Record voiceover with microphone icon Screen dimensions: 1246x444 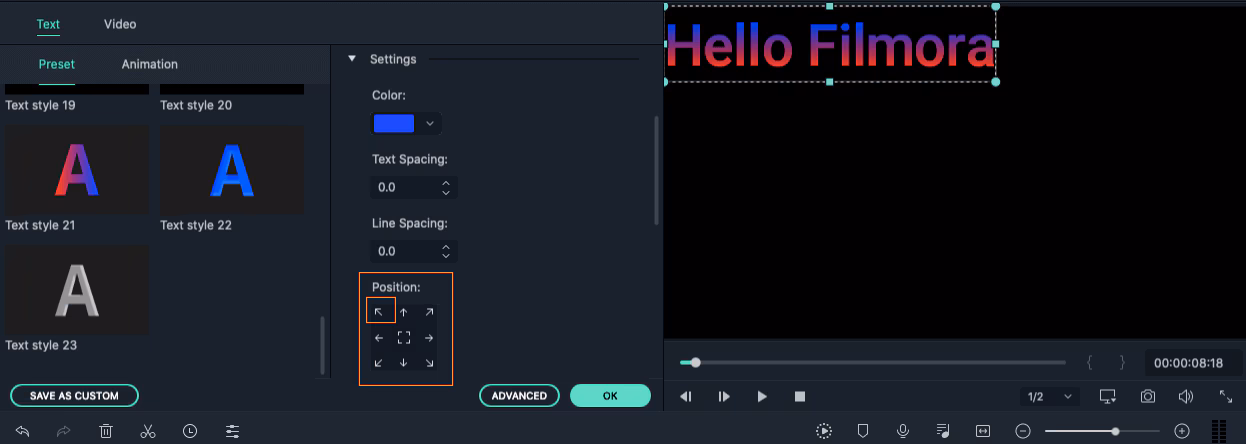click(903, 431)
